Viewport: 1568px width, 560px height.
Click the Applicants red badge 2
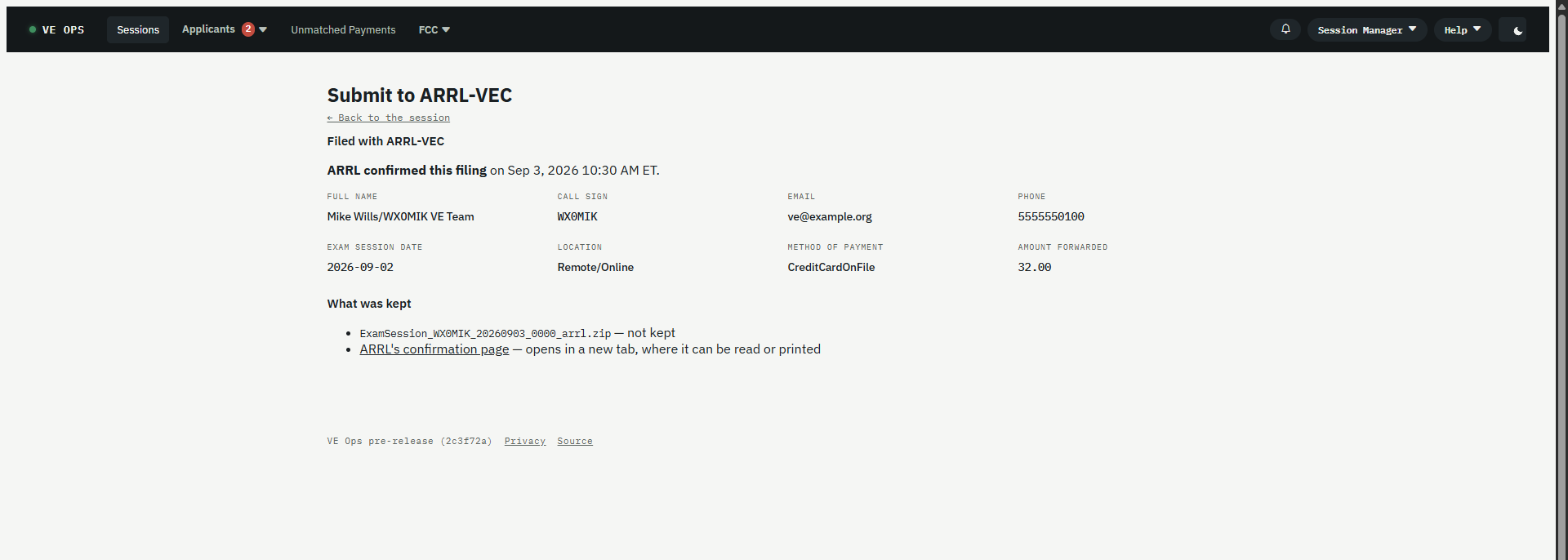tap(248, 29)
